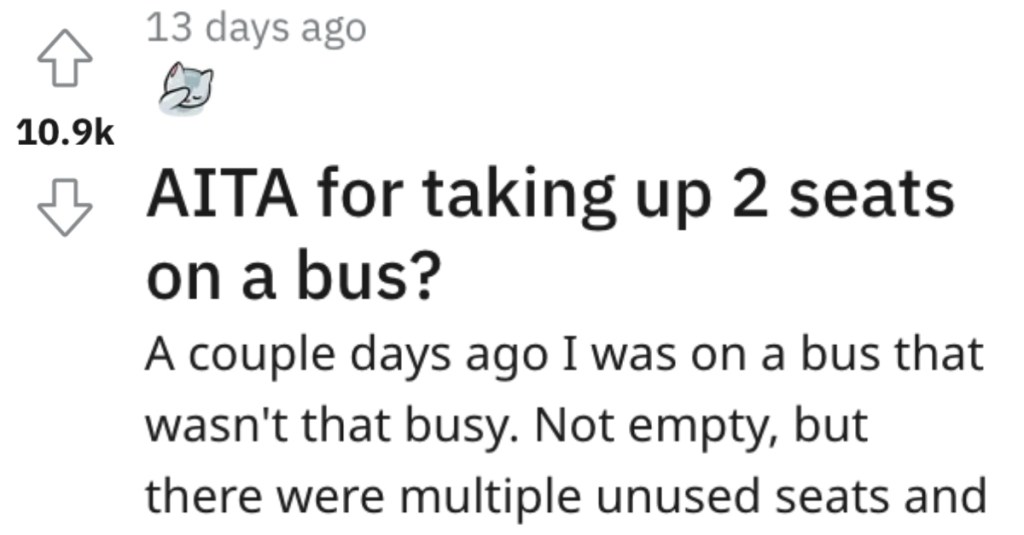Click the word 'multiple' in the body text
1024x535 pixels.
click(490, 496)
